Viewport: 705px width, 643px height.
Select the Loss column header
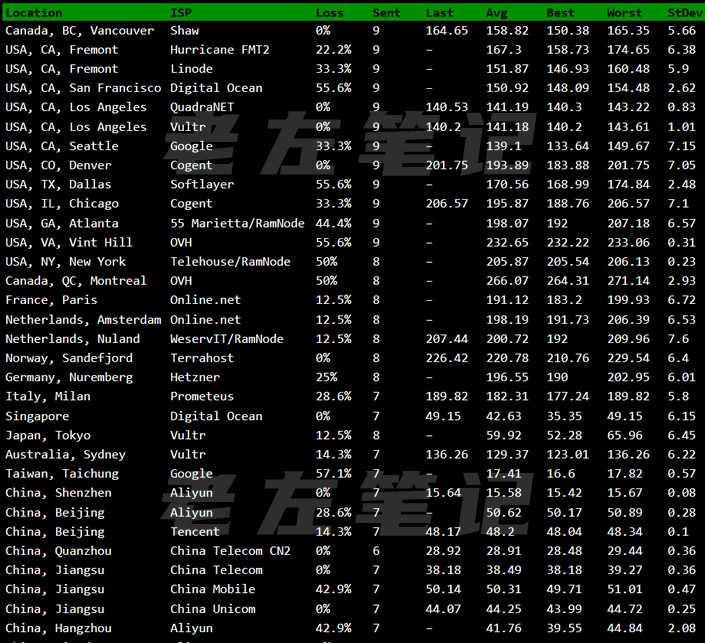(330, 13)
